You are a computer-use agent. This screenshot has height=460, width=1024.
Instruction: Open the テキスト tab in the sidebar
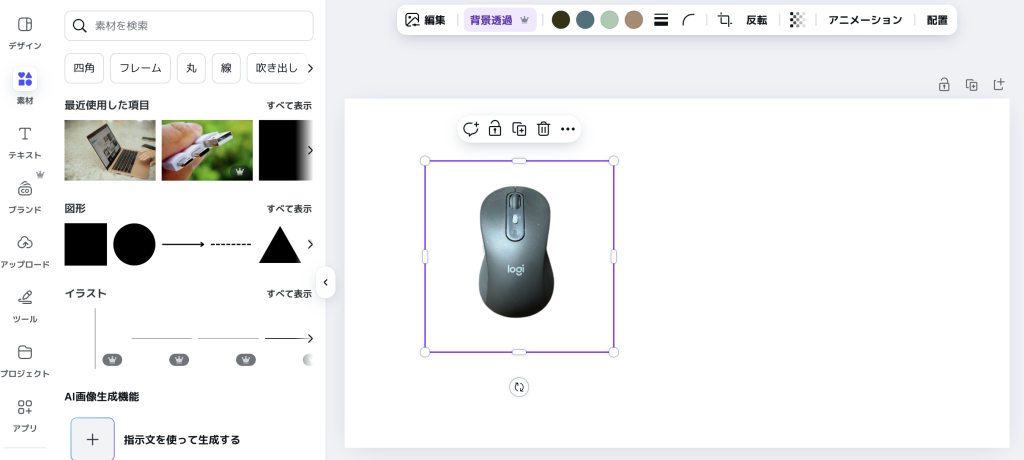(x=25, y=142)
